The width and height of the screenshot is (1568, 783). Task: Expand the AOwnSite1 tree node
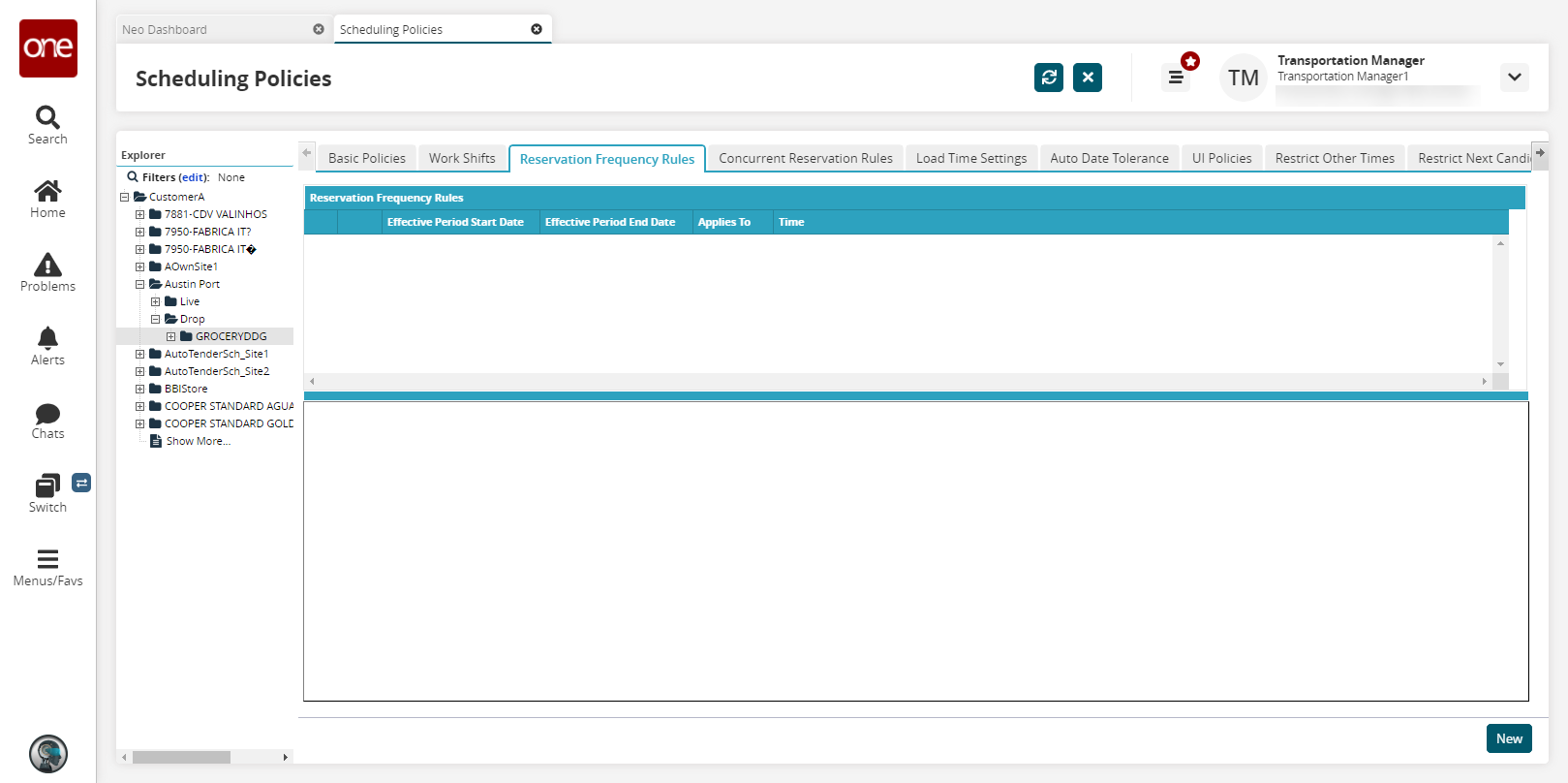[140, 266]
